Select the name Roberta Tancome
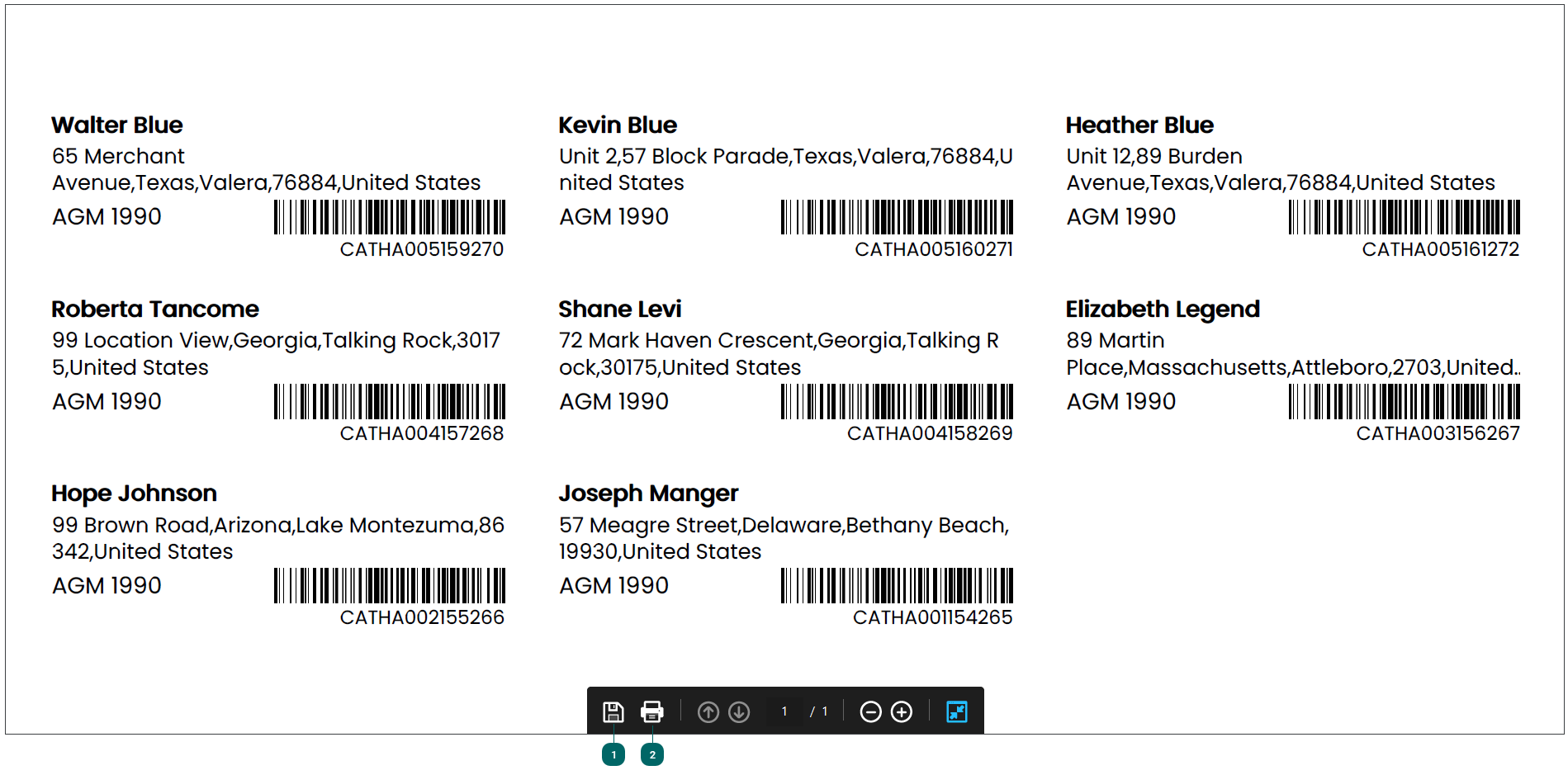Viewport: 1568px width, 775px height. click(x=155, y=309)
